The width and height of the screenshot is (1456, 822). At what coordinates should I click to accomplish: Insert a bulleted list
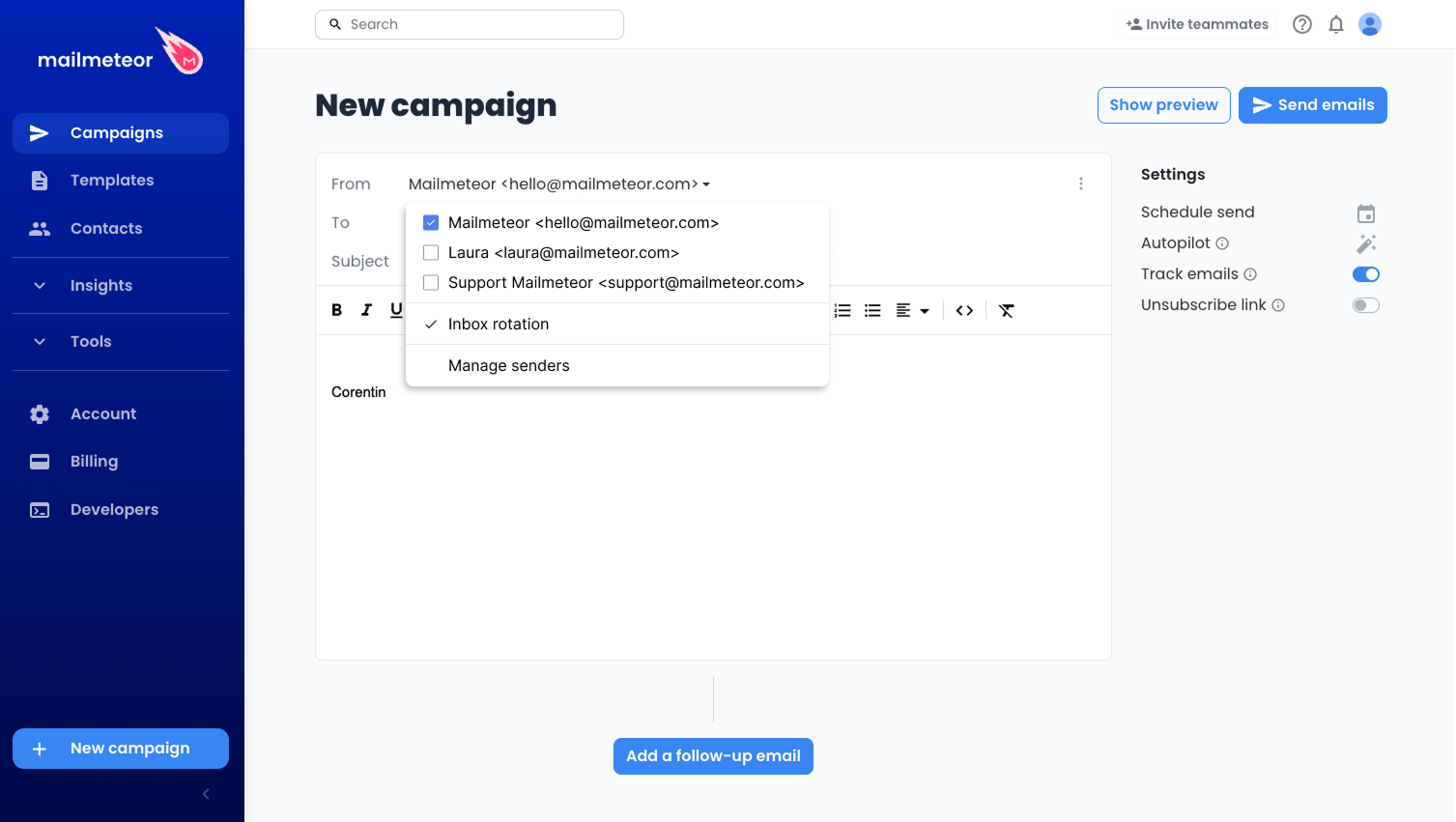tap(872, 310)
